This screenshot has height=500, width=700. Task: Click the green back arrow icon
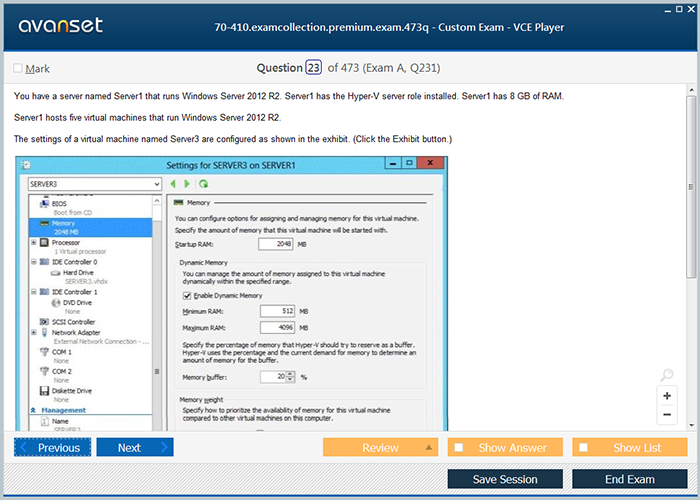(x=173, y=184)
